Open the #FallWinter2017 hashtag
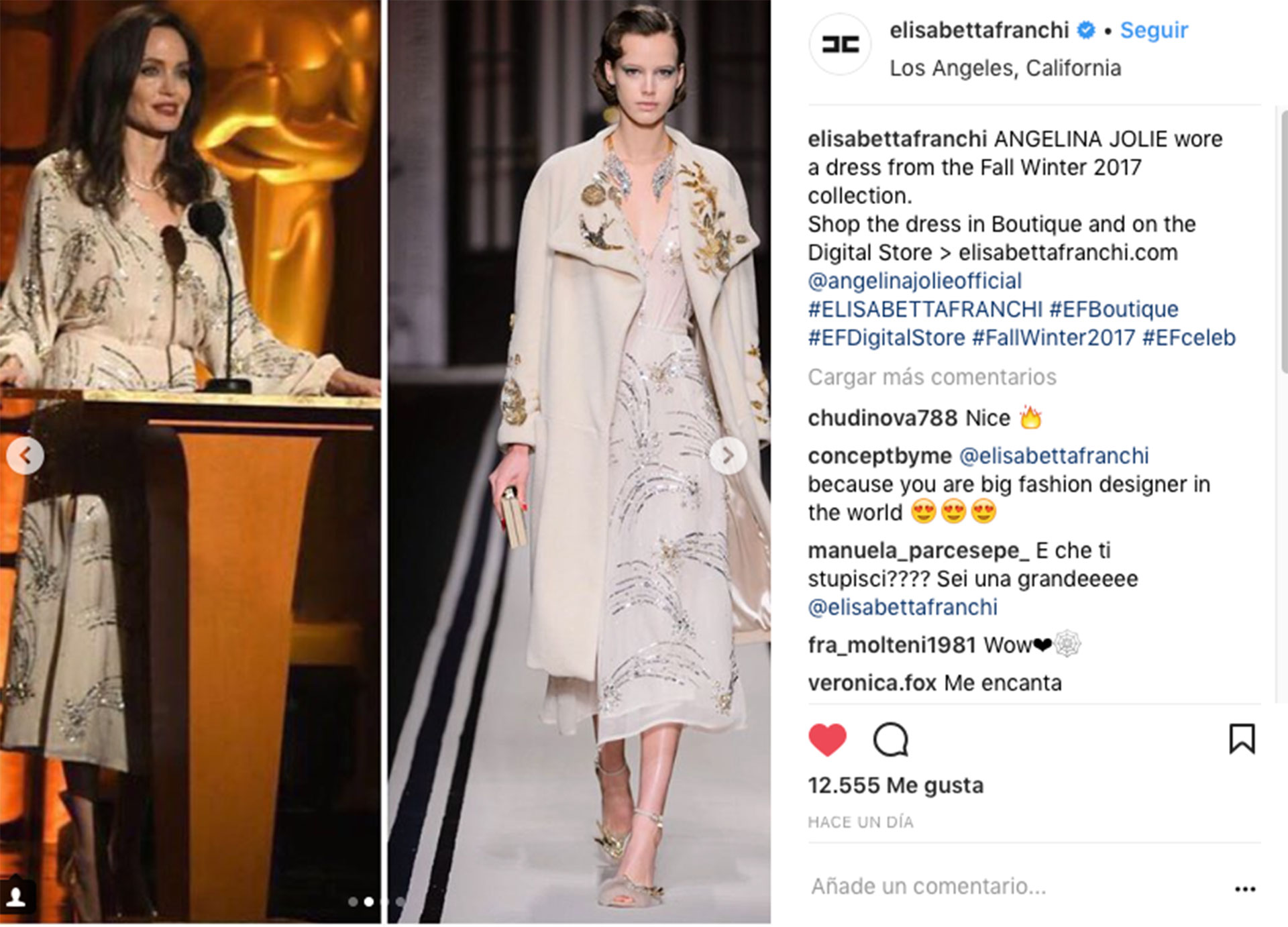Screen dimensions: 1288x927 (x=1053, y=337)
